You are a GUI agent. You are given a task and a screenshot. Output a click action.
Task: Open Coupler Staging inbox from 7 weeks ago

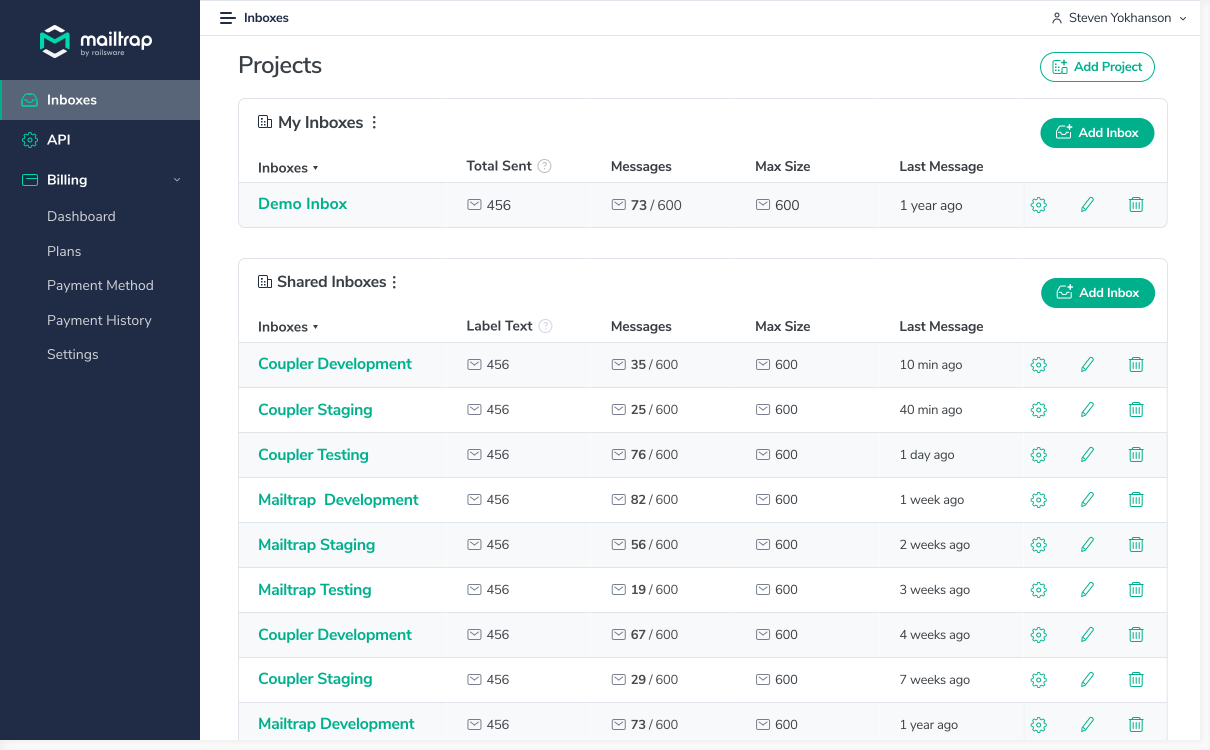[x=315, y=679]
